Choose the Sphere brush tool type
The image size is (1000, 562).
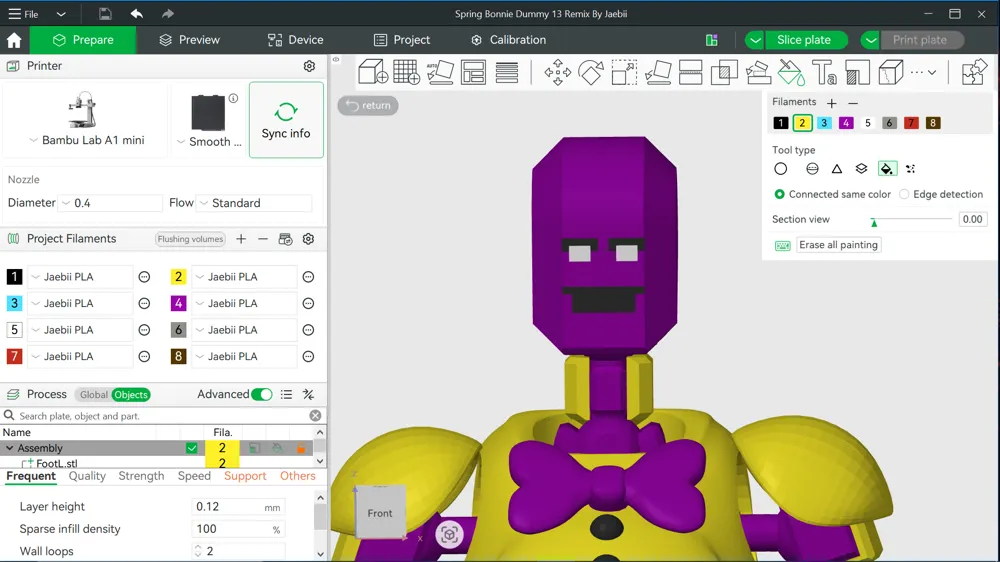coord(812,169)
